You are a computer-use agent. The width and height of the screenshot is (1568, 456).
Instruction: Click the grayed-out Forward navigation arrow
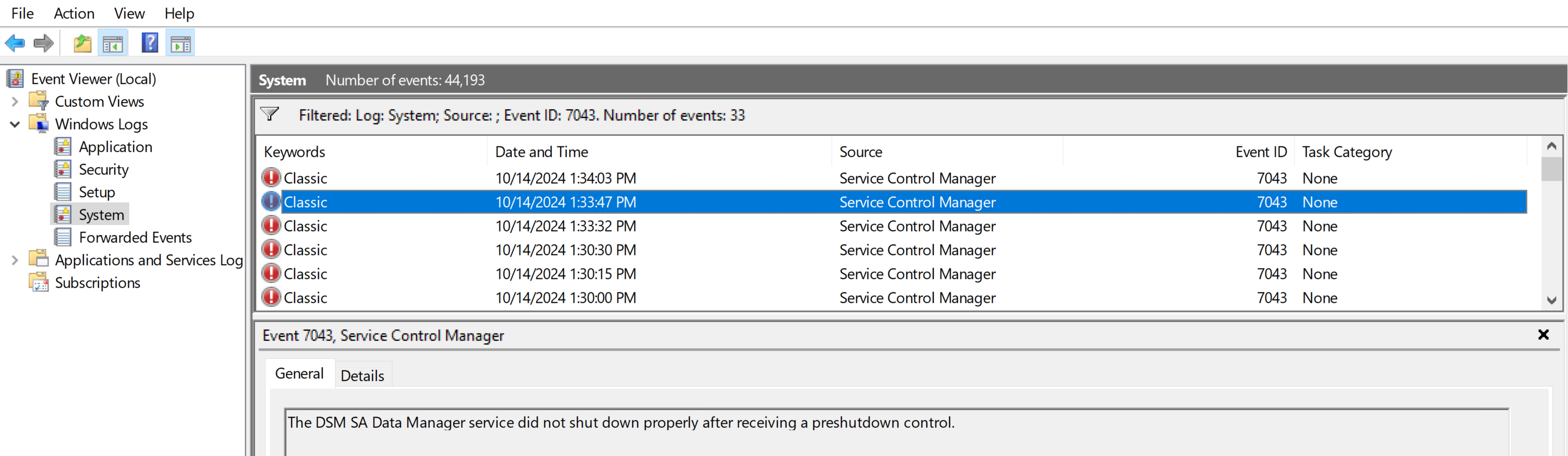pos(44,43)
